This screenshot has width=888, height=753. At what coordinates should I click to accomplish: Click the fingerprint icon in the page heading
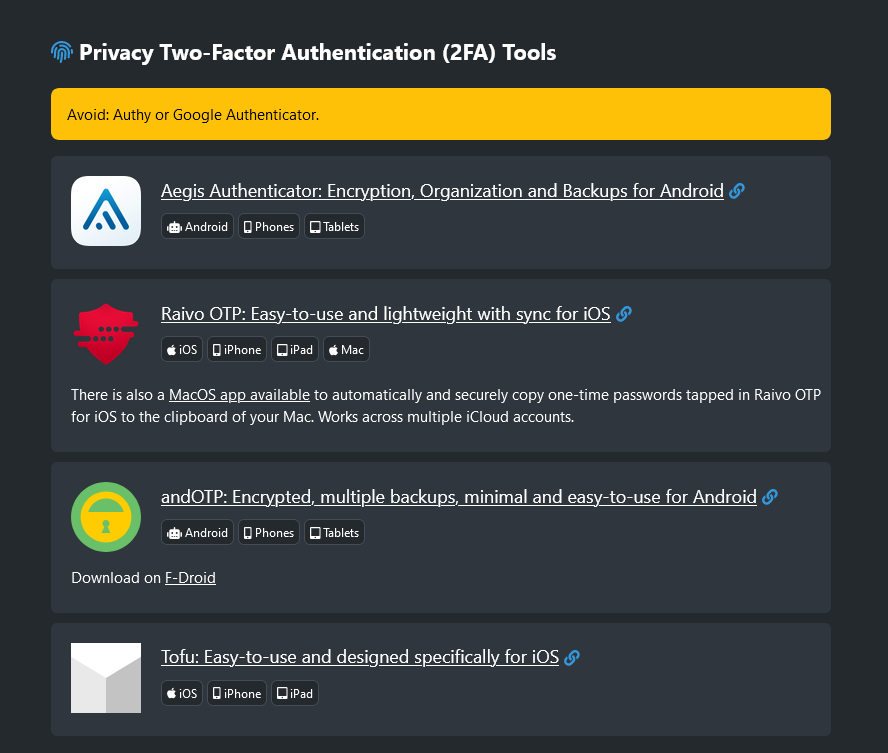62,52
